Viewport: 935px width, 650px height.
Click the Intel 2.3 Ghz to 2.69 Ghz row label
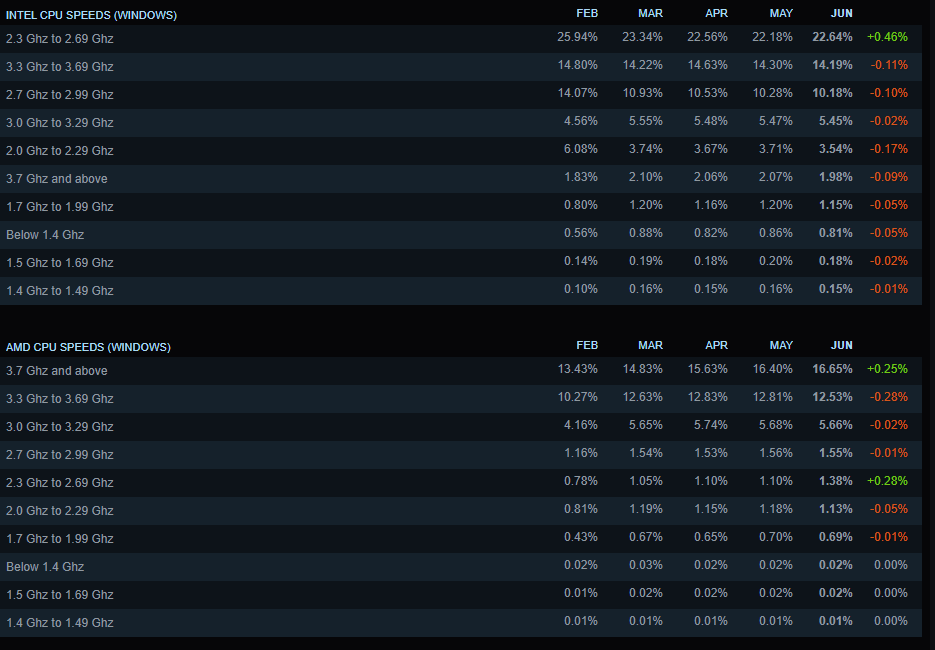coord(60,39)
